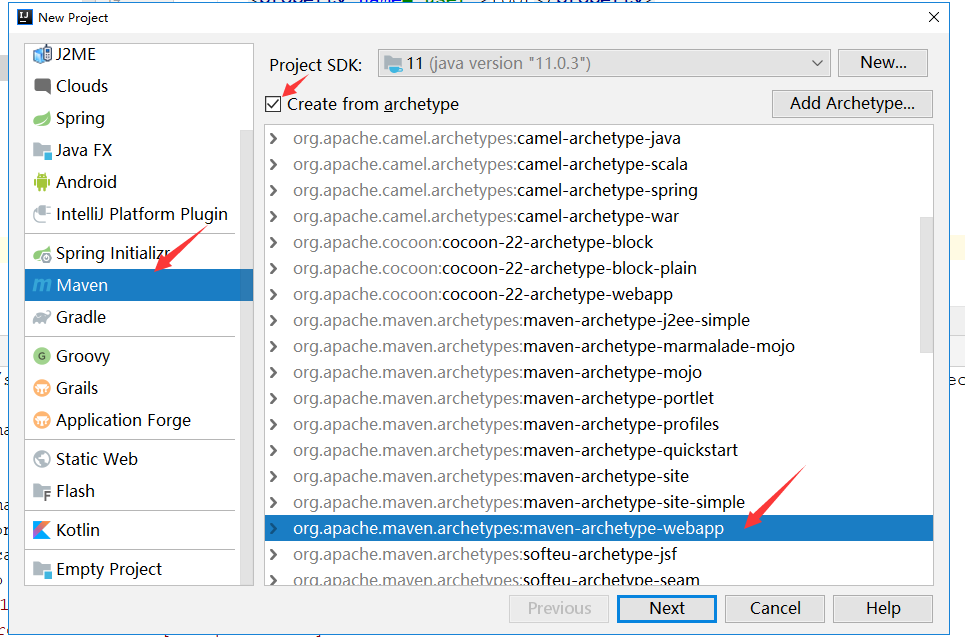
Task: Click the project type list scrollbar
Action: tap(246, 357)
